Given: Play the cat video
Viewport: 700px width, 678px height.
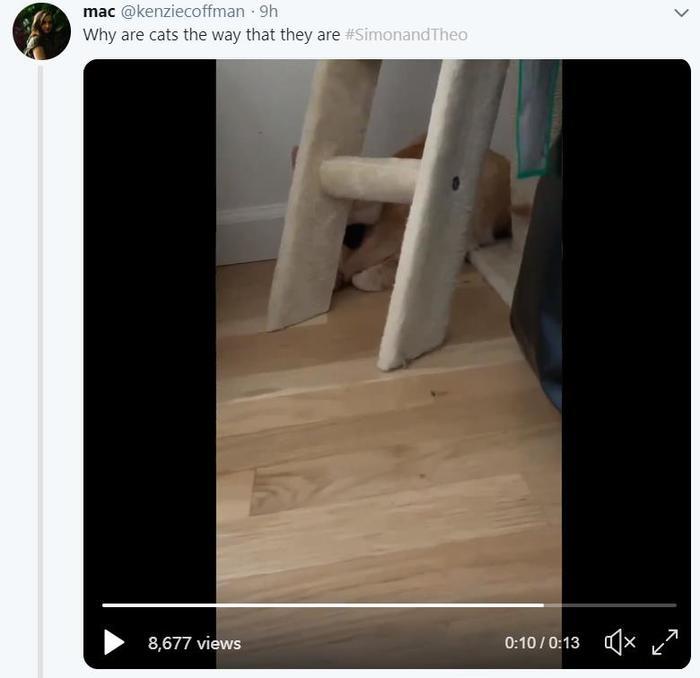Looking at the screenshot, I should coord(114,642).
